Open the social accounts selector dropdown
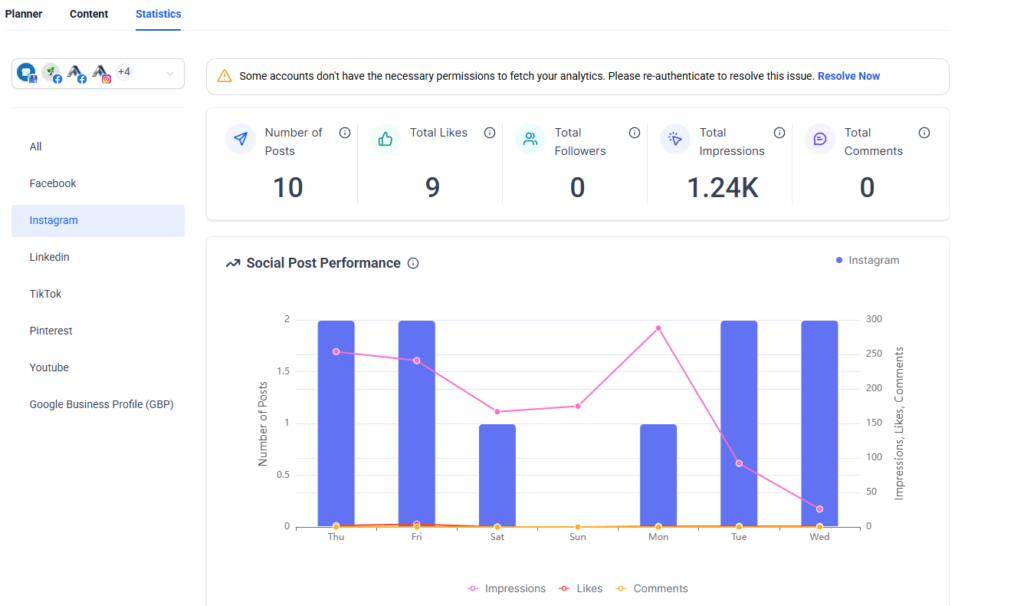Screen dimensions: 1024x606 click(x=168, y=73)
